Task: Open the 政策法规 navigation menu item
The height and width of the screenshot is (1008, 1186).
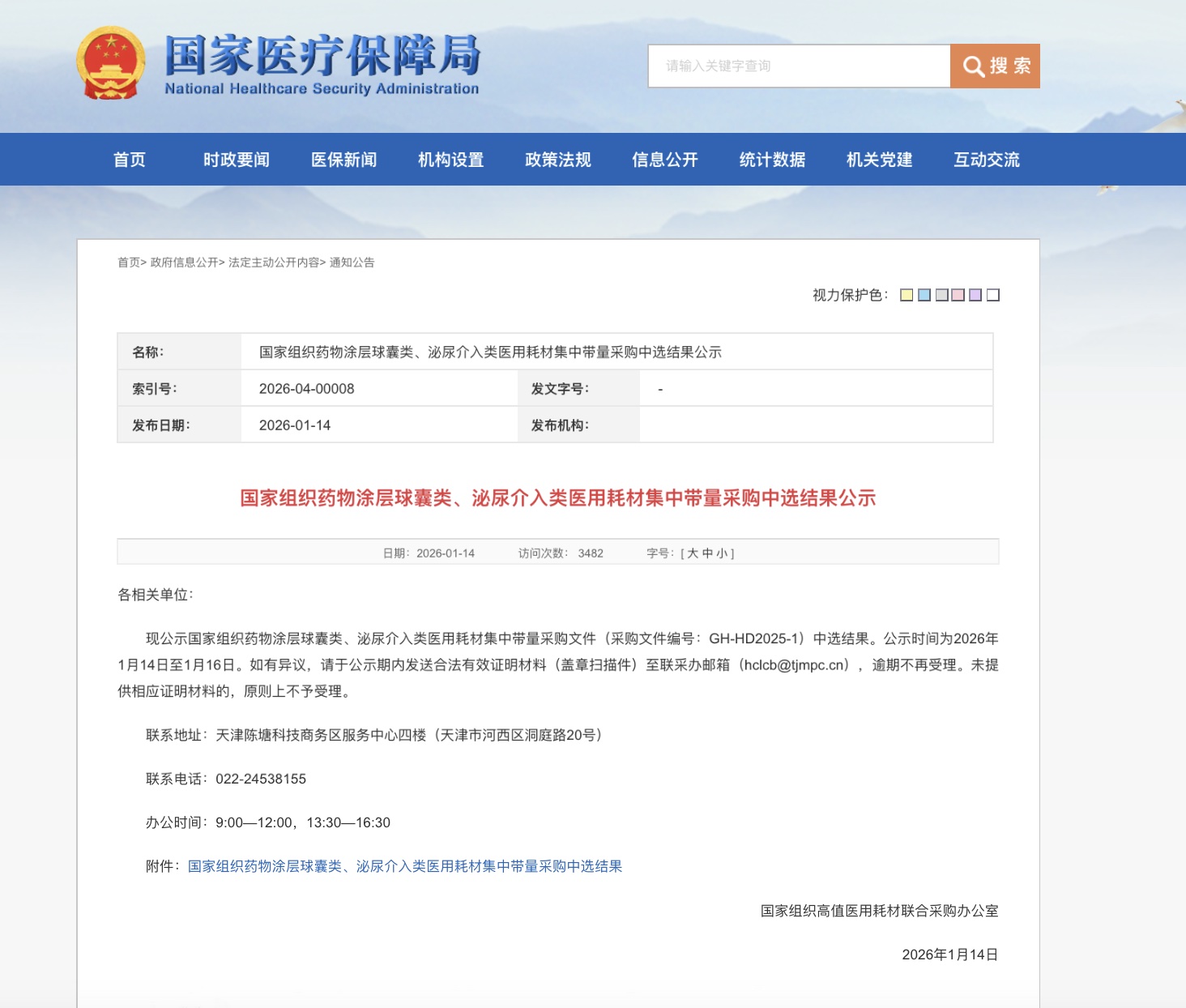Action: 557,160
